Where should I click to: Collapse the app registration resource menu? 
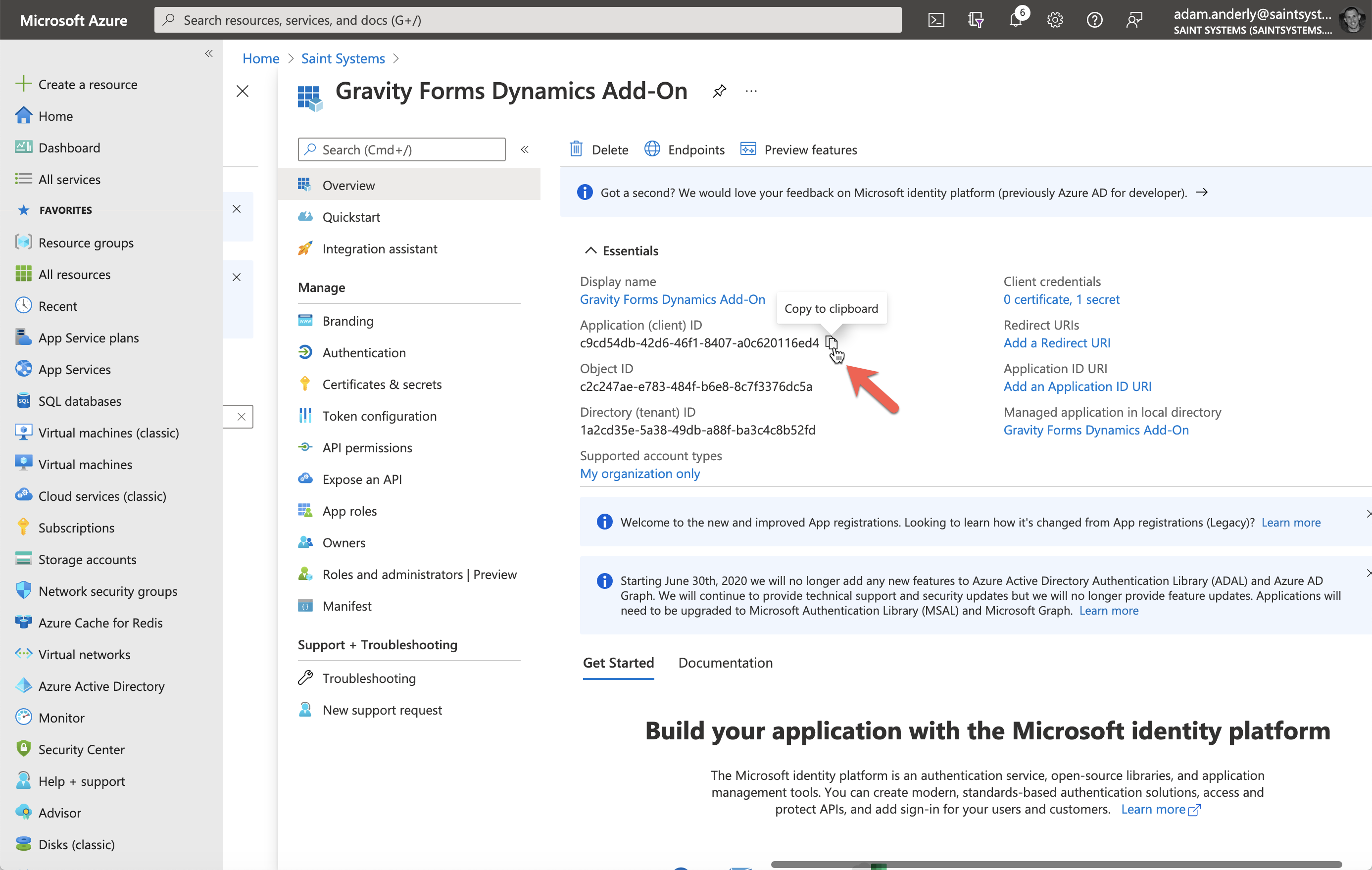click(525, 149)
